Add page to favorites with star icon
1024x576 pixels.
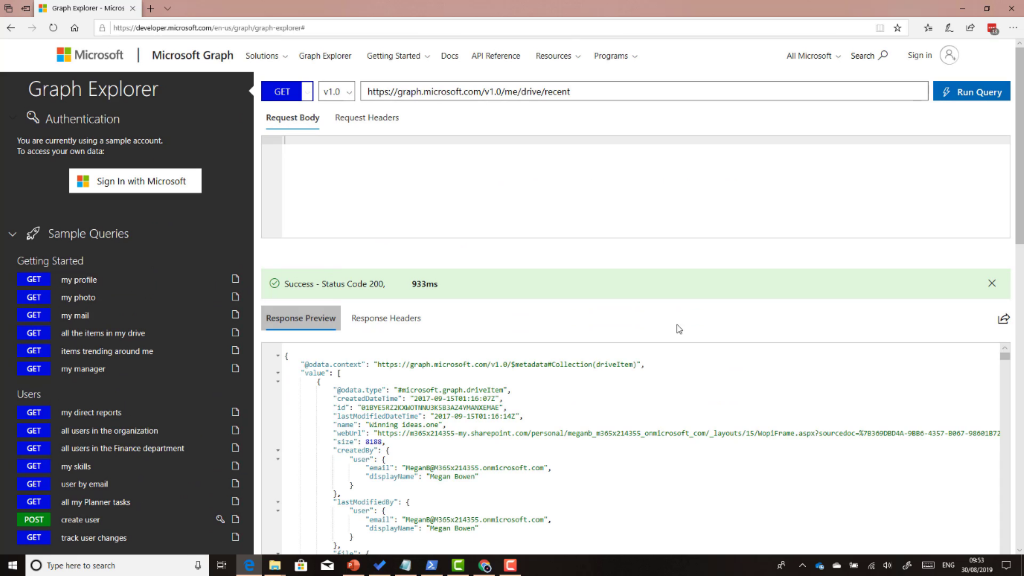tap(897, 28)
